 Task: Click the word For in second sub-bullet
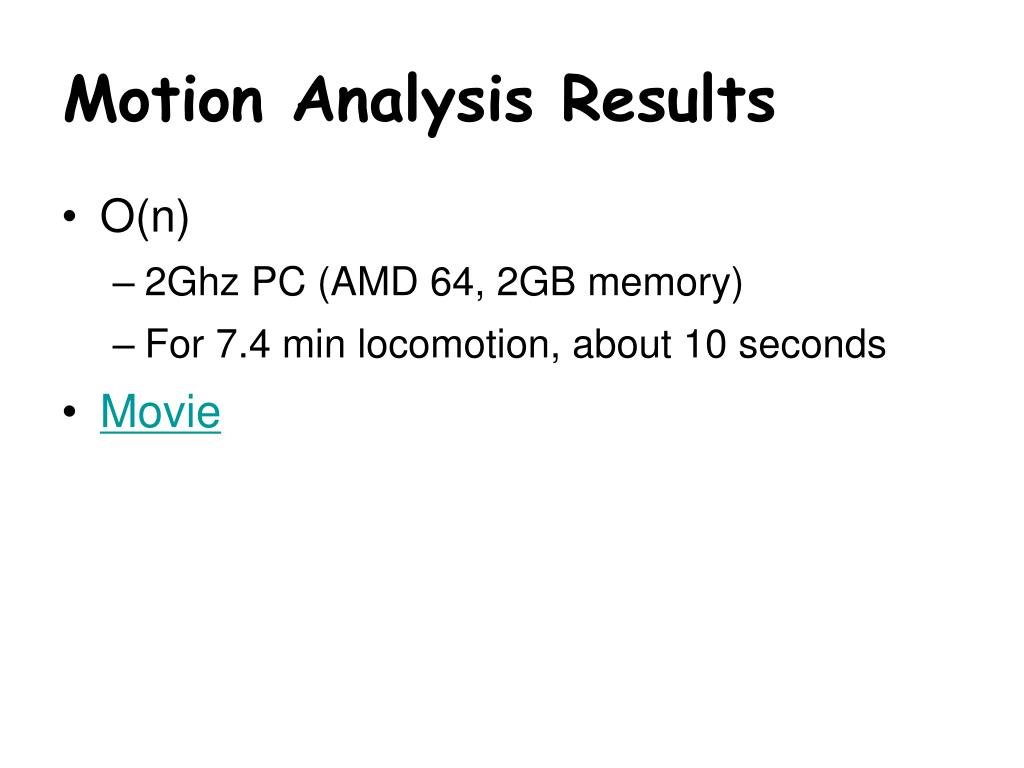pyautogui.click(x=174, y=344)
